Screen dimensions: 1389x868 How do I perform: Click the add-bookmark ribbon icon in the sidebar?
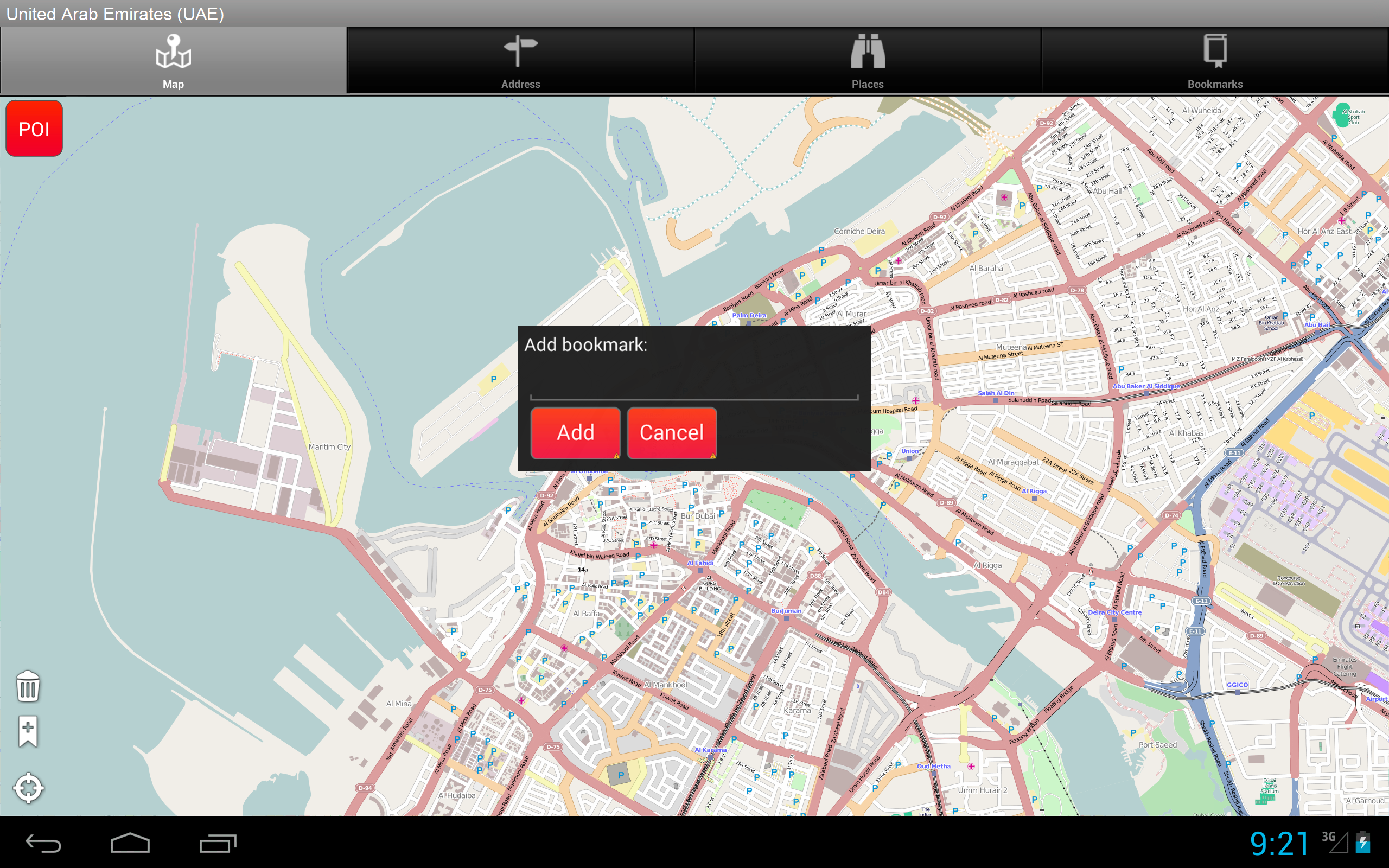(x=27, y=731)
